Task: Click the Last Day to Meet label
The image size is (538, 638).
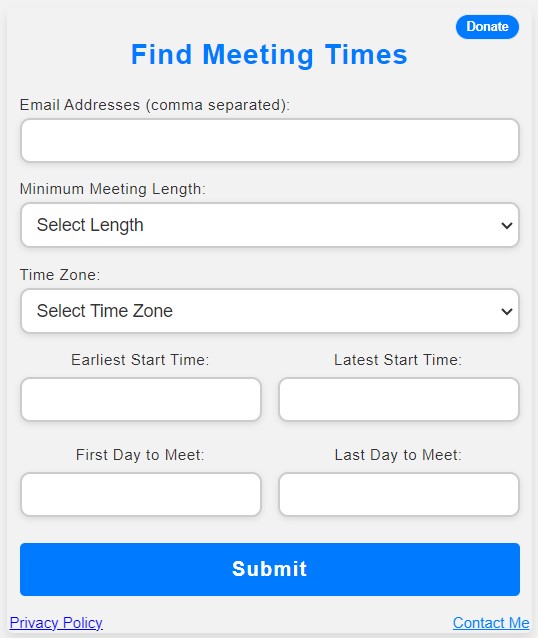Action: tap(398, 455)
